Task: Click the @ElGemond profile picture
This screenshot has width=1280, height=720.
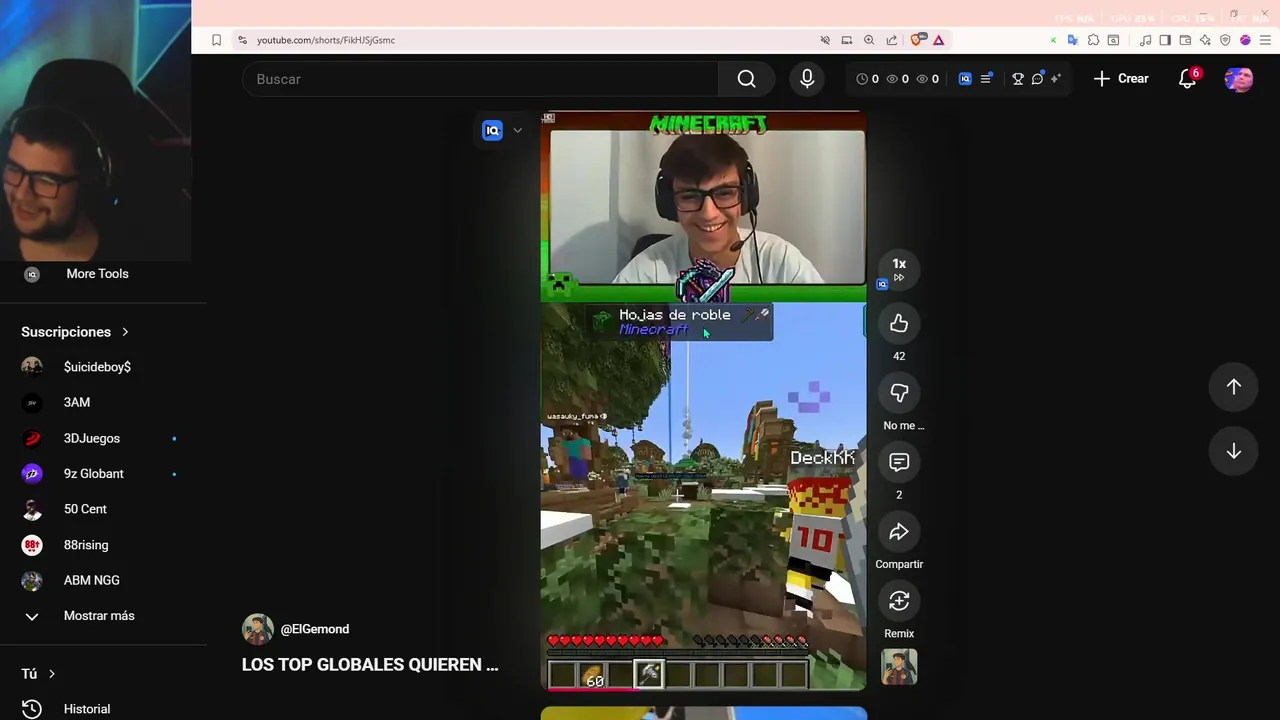Action: tap(258, 629)
